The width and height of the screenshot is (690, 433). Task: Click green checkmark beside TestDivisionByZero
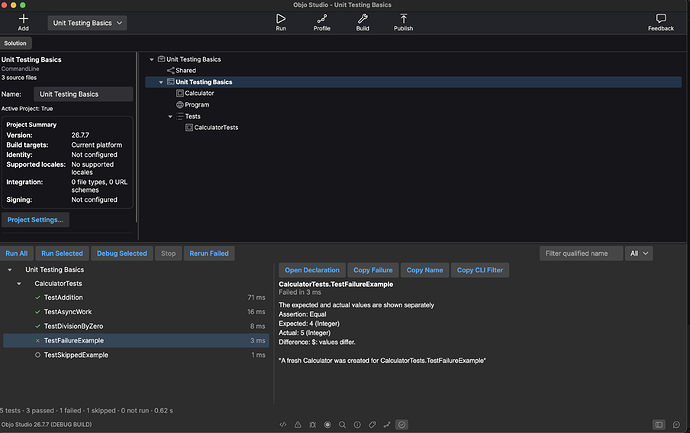click(38, 327)
